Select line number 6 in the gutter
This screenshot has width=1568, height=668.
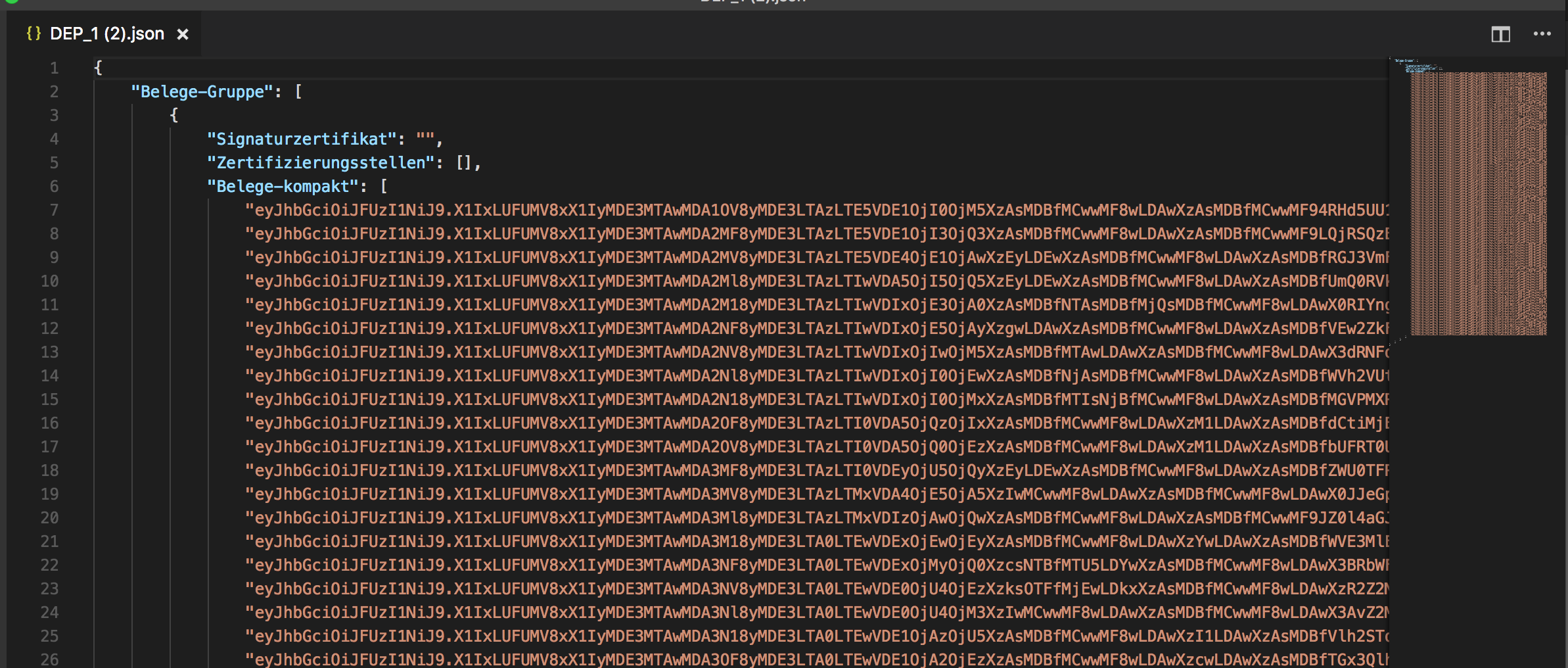(54, 186)
